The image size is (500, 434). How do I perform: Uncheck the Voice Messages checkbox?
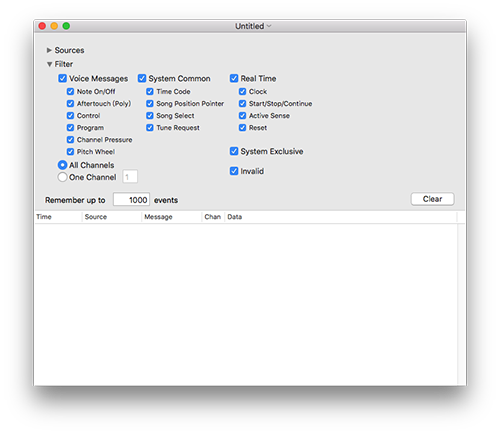[x=62, y=78]
